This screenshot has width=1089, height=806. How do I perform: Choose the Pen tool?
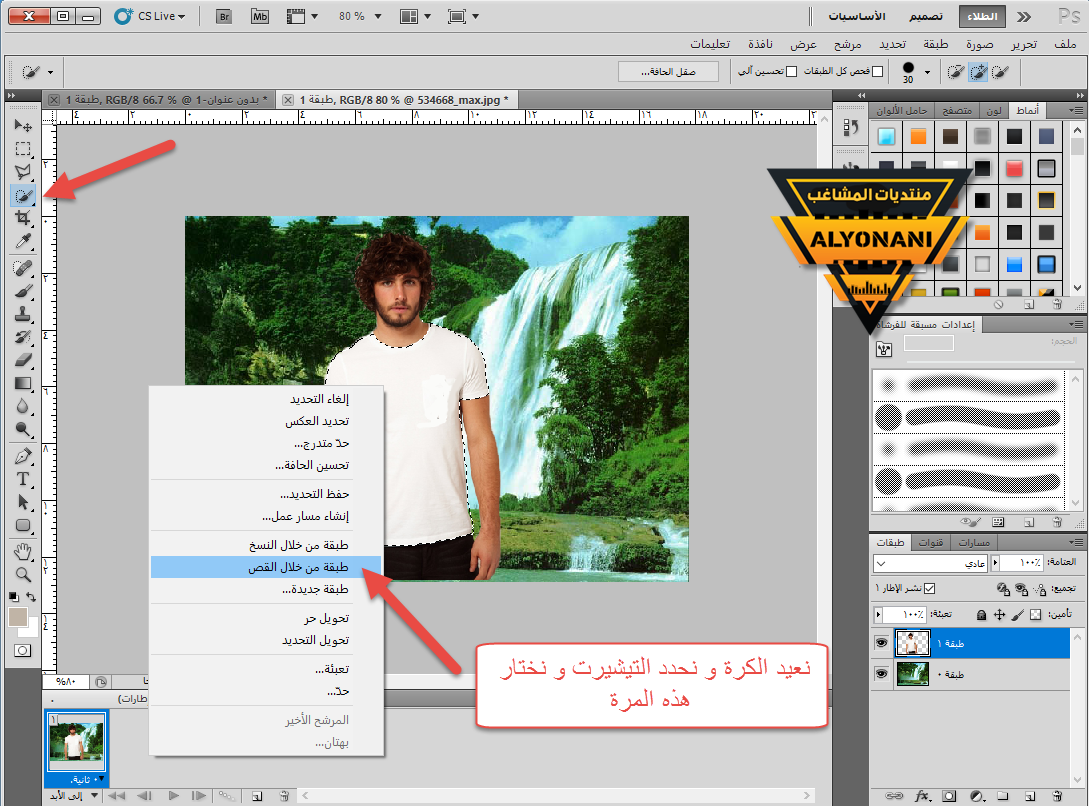(x=23, y=455)
